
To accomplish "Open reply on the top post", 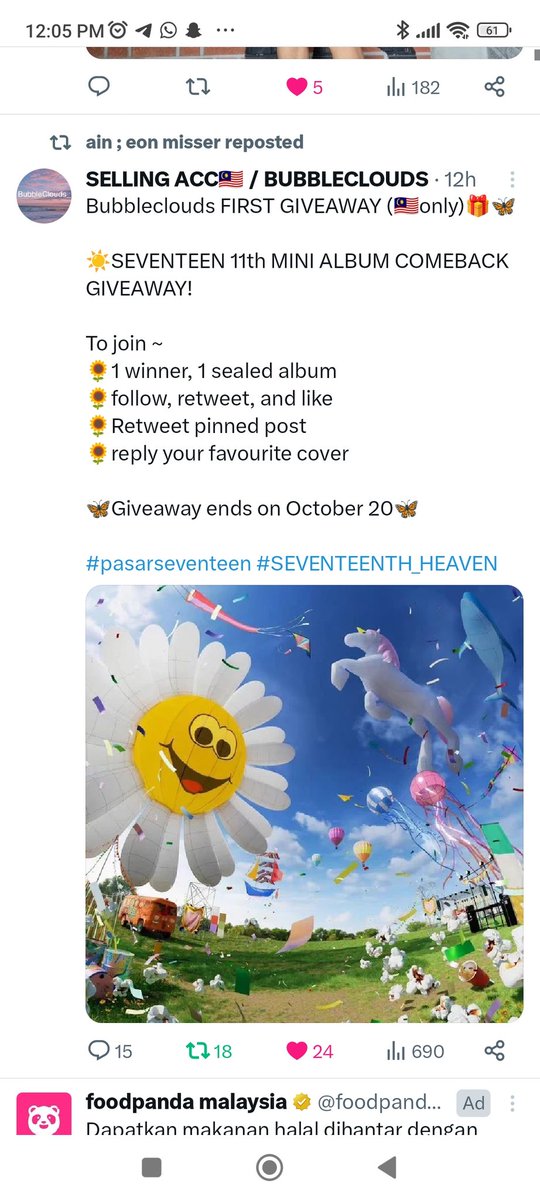I will pos(99,87).
